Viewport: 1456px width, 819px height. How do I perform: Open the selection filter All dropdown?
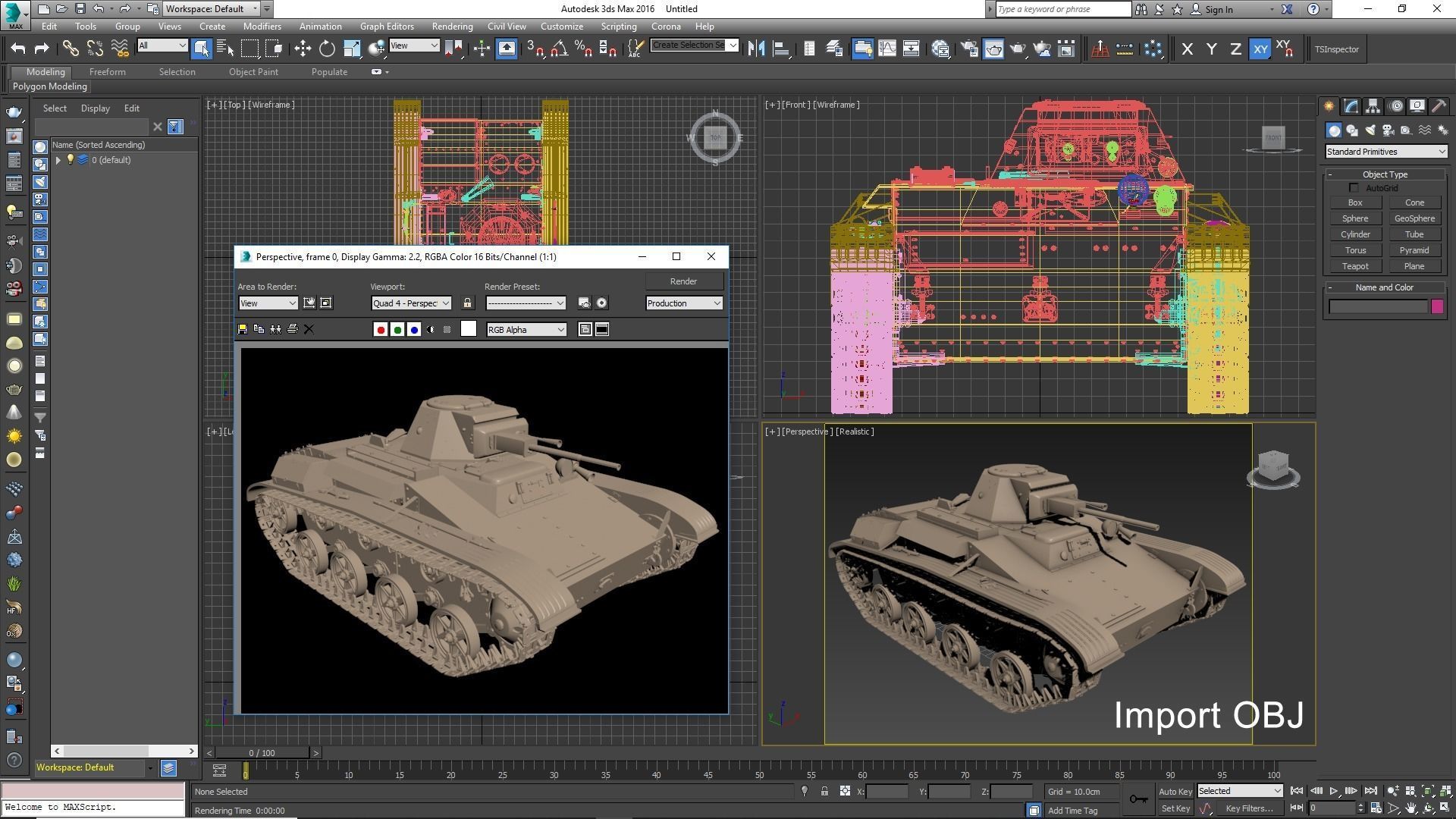point(162,45)
